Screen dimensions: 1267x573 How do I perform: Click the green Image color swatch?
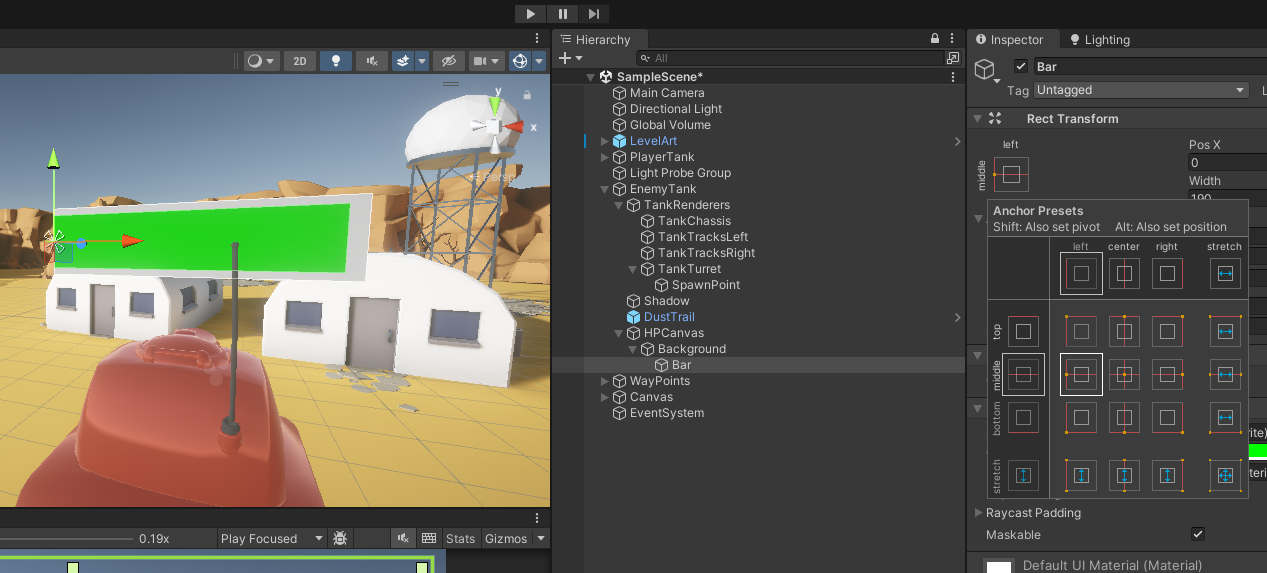click(1257, 451)
